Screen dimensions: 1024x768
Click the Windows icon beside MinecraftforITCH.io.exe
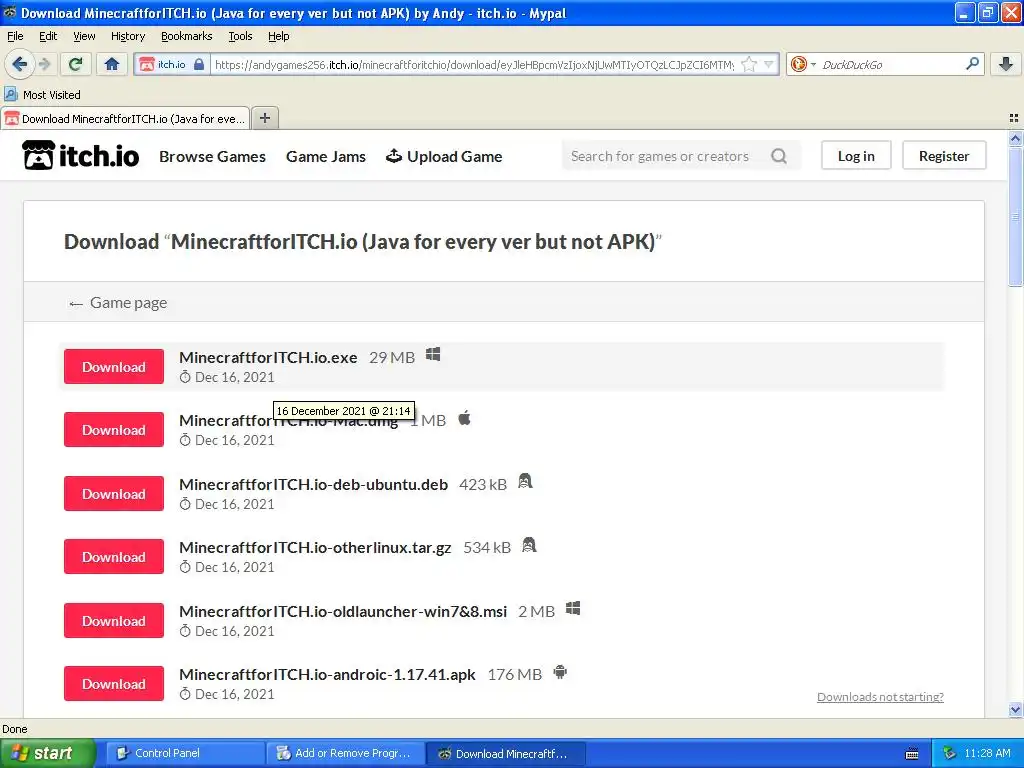pos(433,355)
